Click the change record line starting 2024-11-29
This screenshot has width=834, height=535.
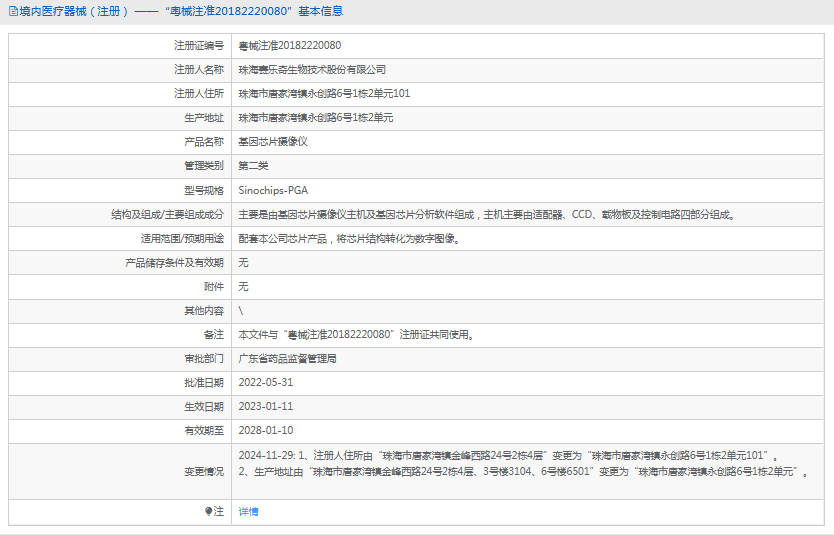pos(509,456)
